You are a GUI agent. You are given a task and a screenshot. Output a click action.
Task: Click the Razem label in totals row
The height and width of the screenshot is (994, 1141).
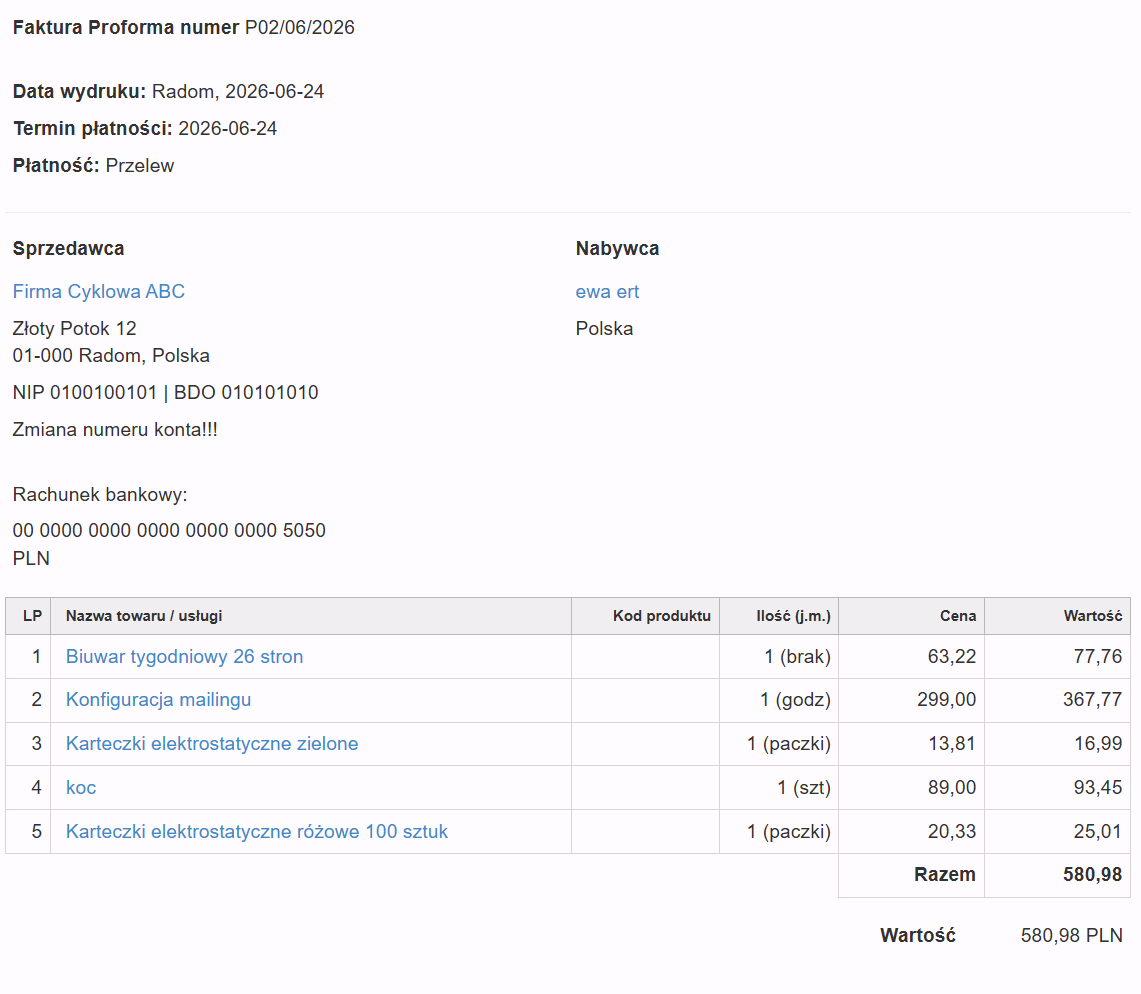pos(945,875)
